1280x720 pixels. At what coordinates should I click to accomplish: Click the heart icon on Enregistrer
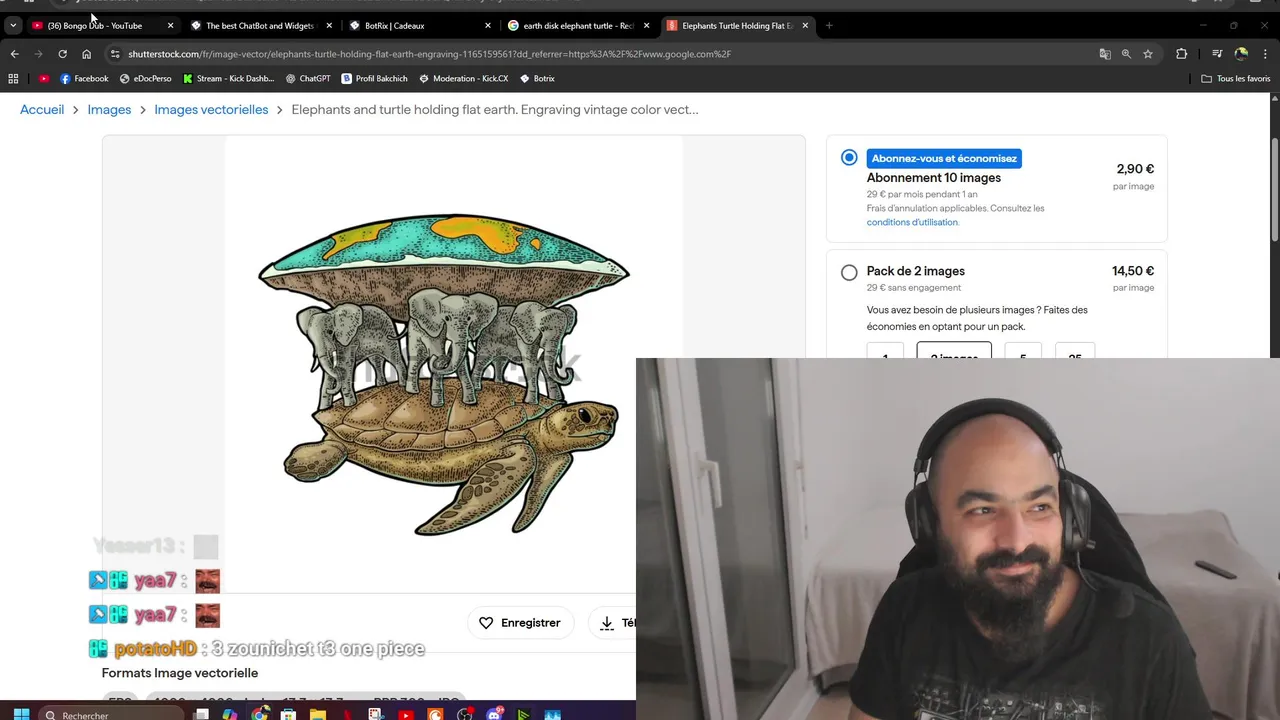486,623
